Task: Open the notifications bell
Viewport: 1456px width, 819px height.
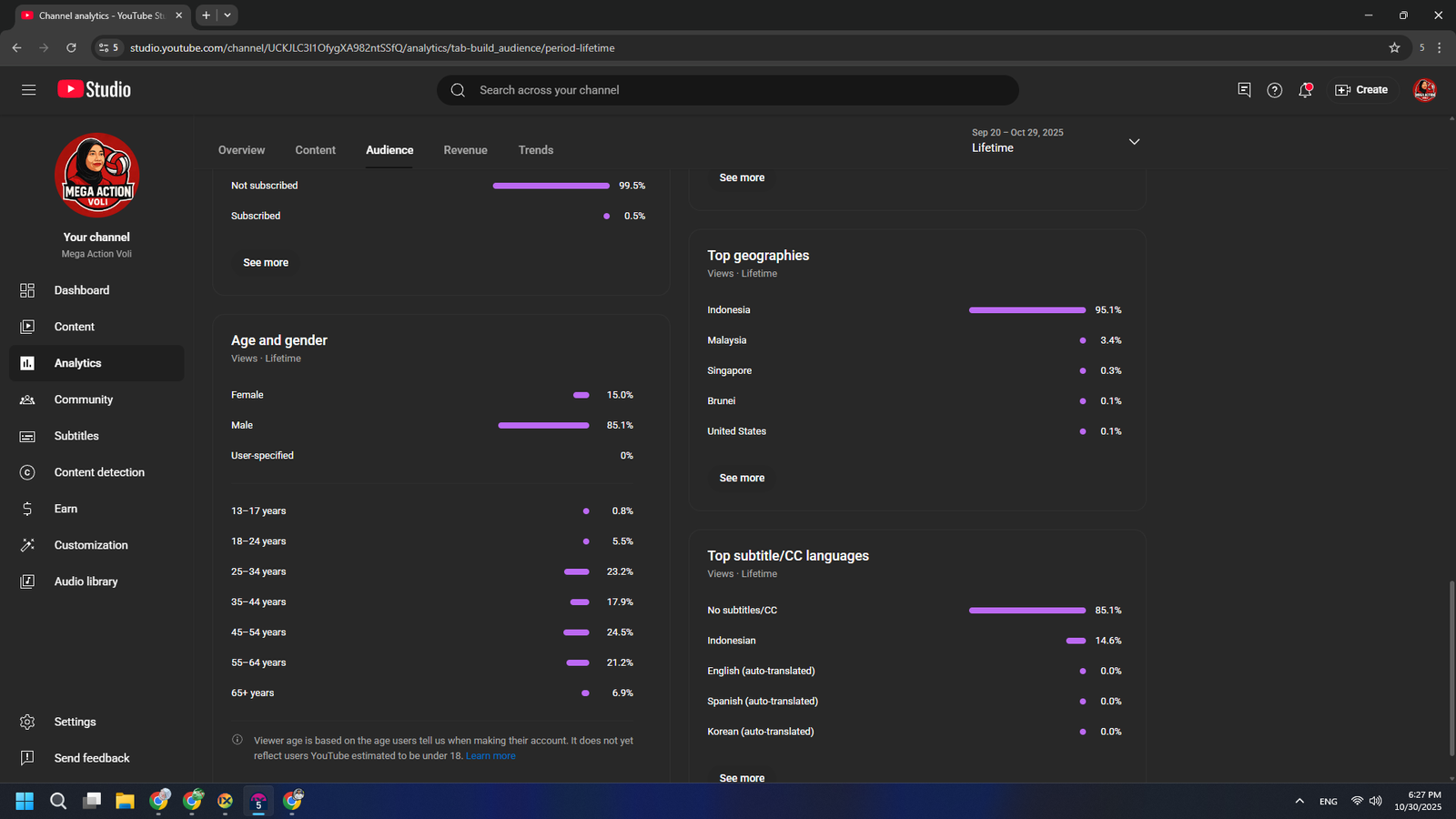Action: click(x=1305, y=90)
